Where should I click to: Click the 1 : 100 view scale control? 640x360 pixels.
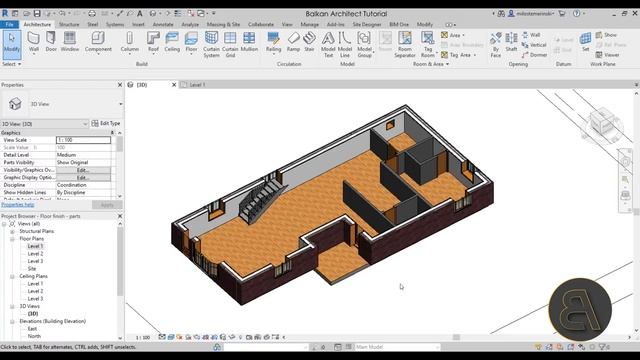click(x=143, y=338)
